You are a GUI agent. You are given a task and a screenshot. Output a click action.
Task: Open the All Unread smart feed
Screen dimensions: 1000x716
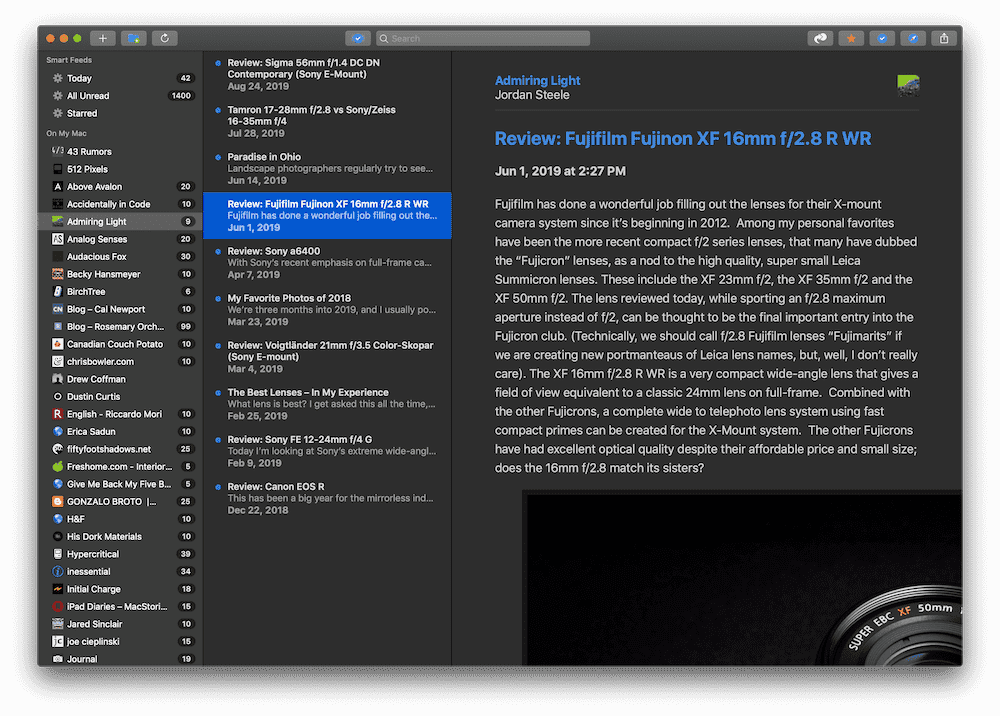[120, 96]
